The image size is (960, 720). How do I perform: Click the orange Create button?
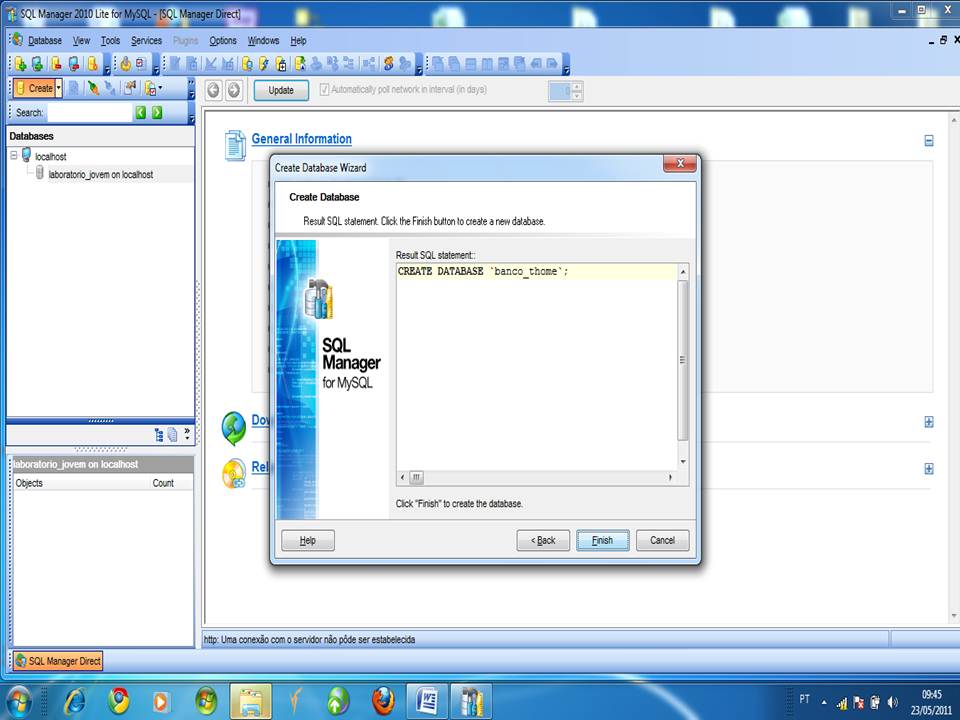pyautogui.click(x=35, y=88)
